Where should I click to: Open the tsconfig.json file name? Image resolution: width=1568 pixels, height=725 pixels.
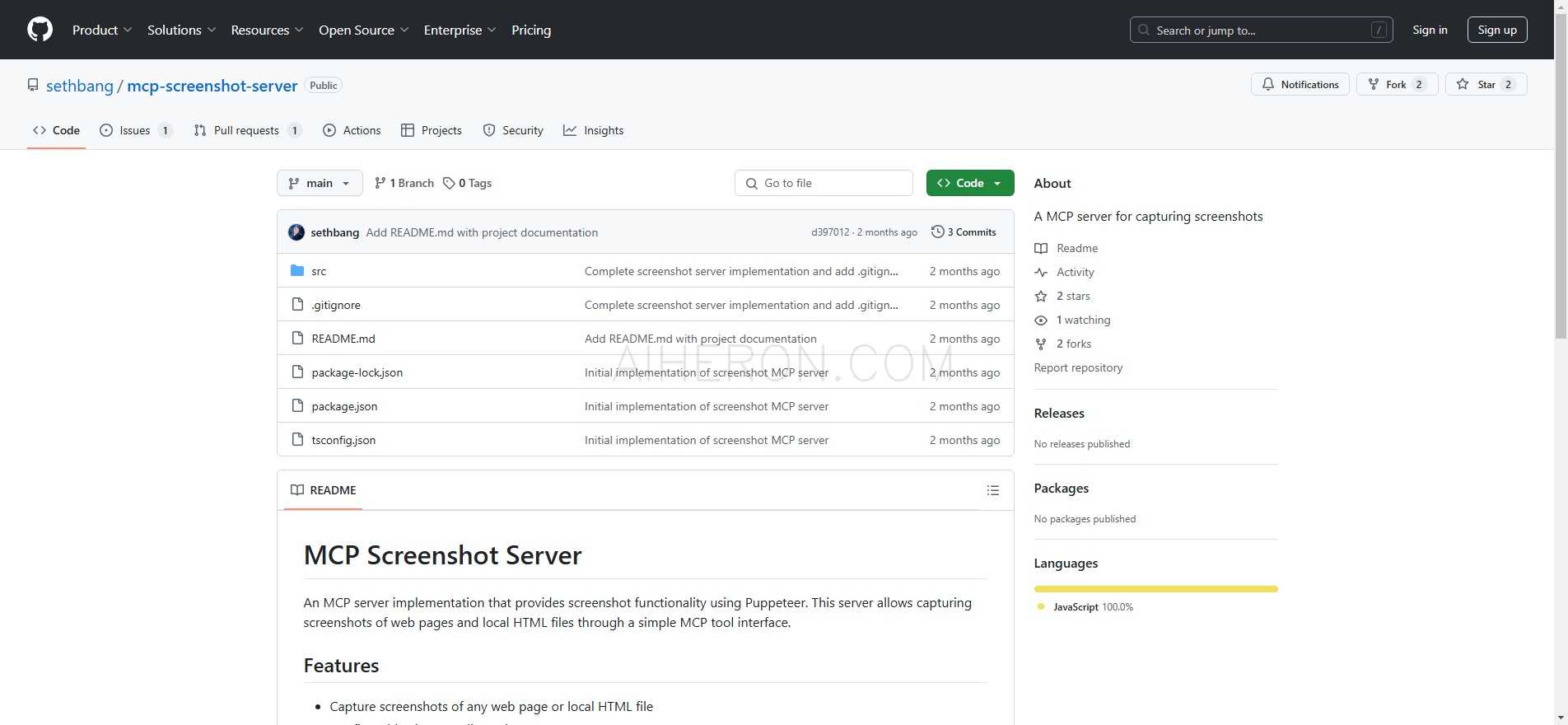coord(343,440)
